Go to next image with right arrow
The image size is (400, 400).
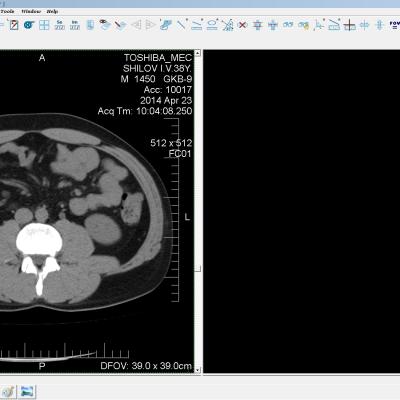(x=150, y=25)
